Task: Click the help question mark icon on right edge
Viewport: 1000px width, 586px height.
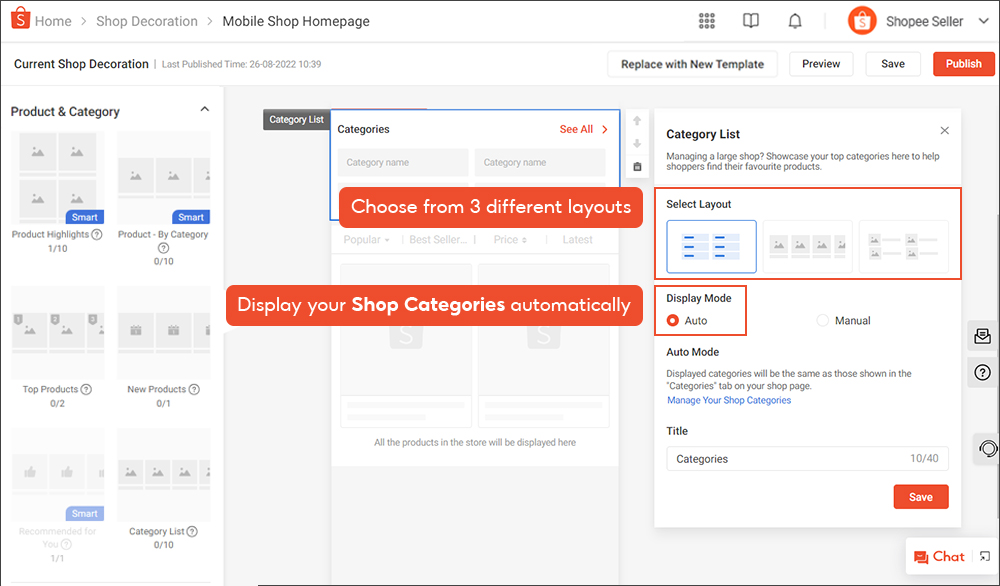Action: 982,372
